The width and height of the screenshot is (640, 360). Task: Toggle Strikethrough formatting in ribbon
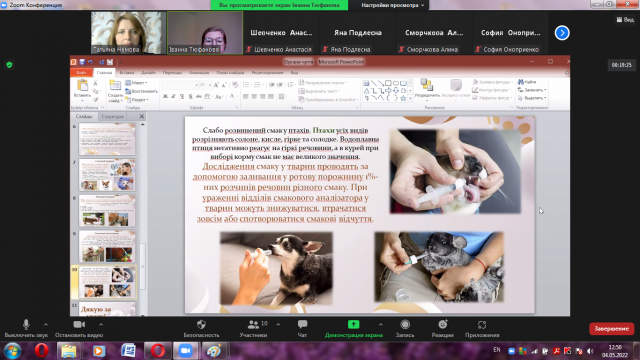tap(199, 97)
